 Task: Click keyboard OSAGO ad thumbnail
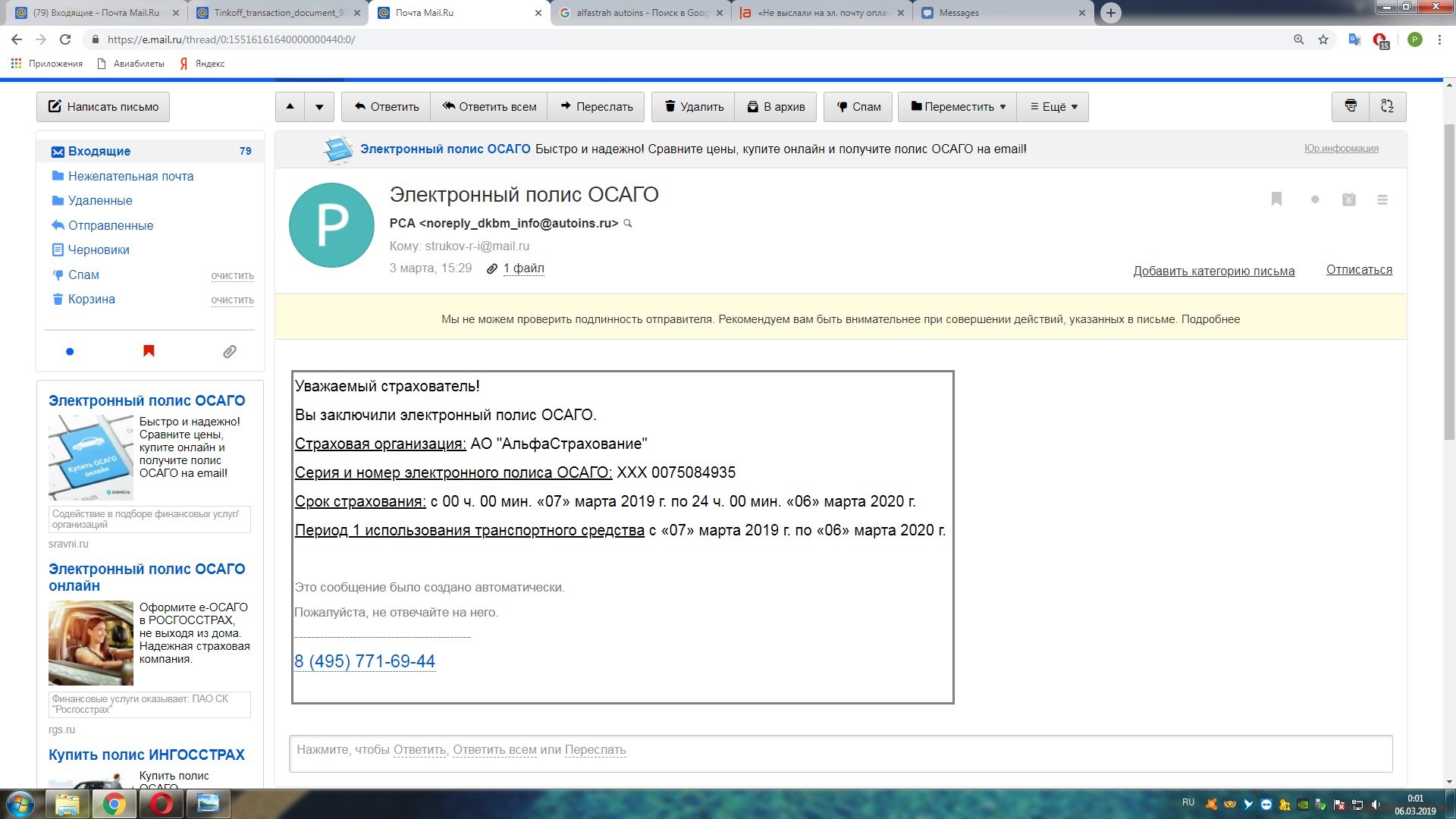[91, 457]
